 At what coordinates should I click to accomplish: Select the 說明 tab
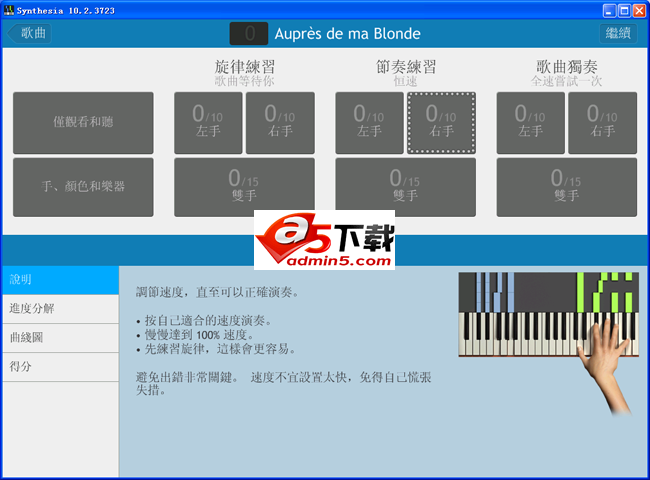(61, 280)
